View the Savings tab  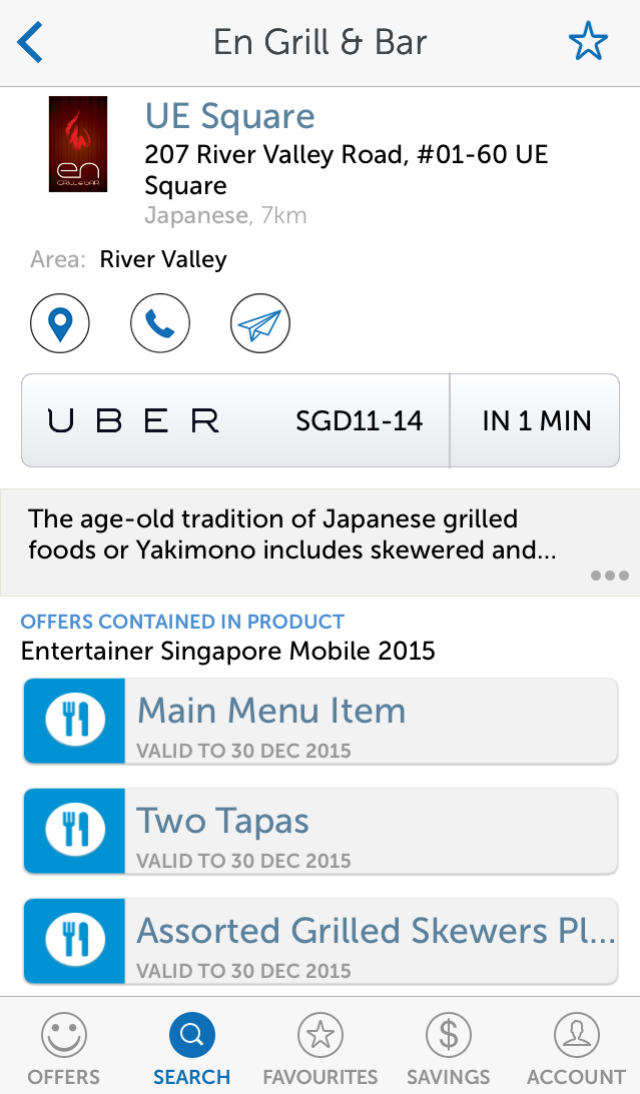coord(448,1048)
